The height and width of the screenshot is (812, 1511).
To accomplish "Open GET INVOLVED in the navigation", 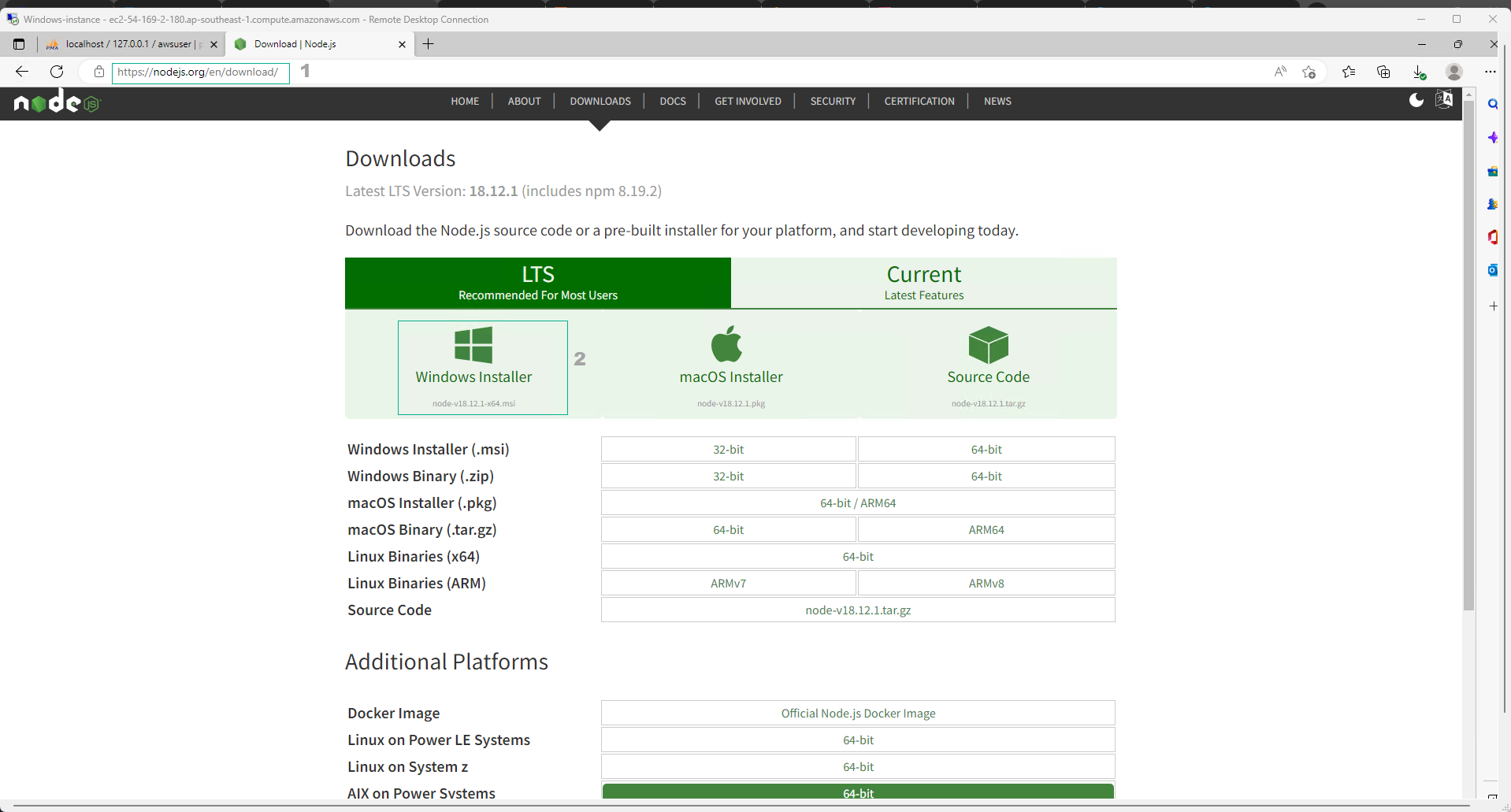I will (748, 101).
